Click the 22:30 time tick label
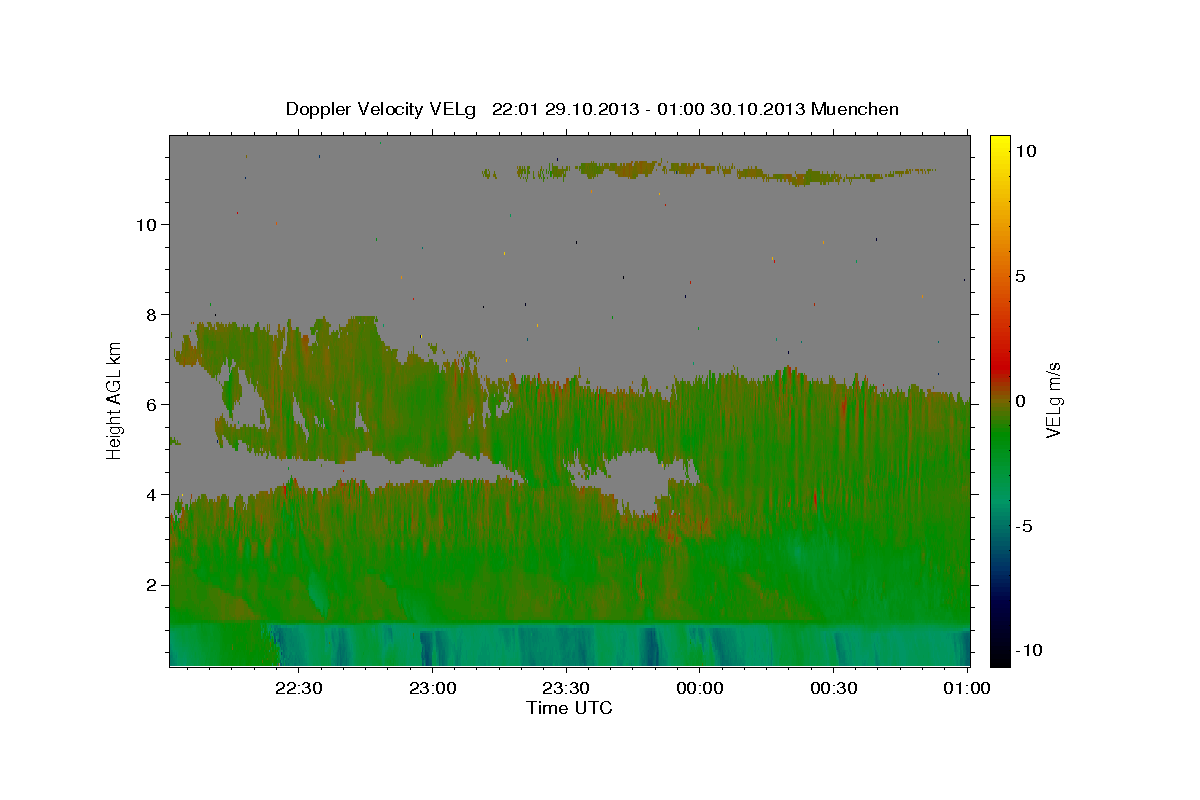 coord(299,688)
